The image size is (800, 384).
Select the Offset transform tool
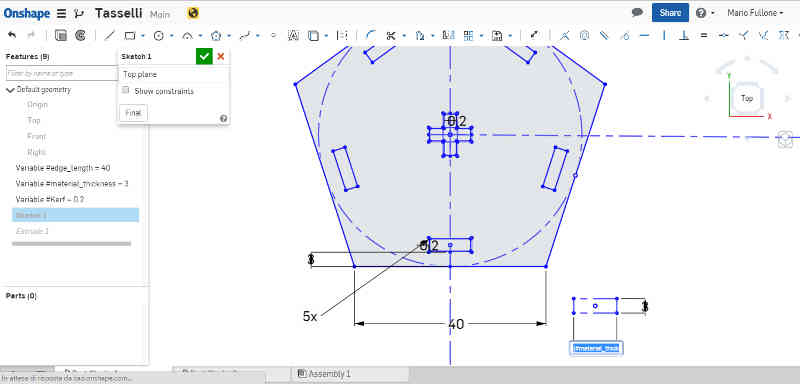[x=419, y=36]
